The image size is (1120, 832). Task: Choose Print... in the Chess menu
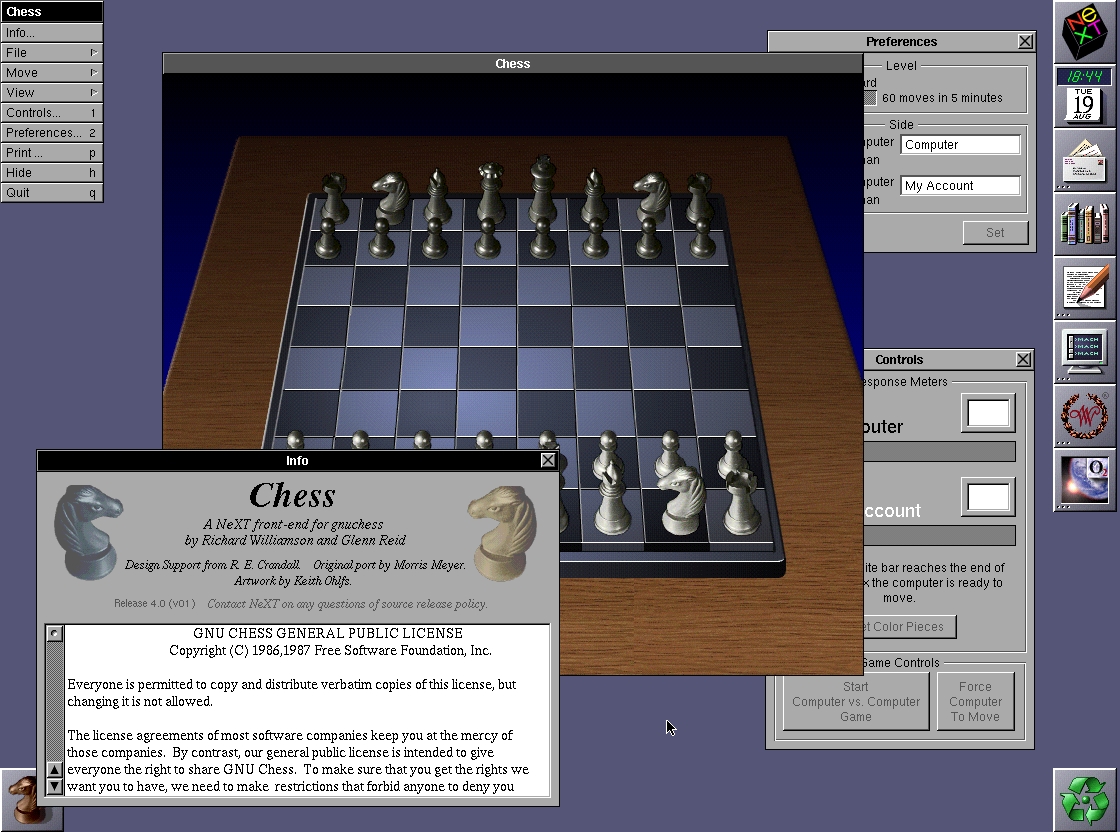point(51,153)
